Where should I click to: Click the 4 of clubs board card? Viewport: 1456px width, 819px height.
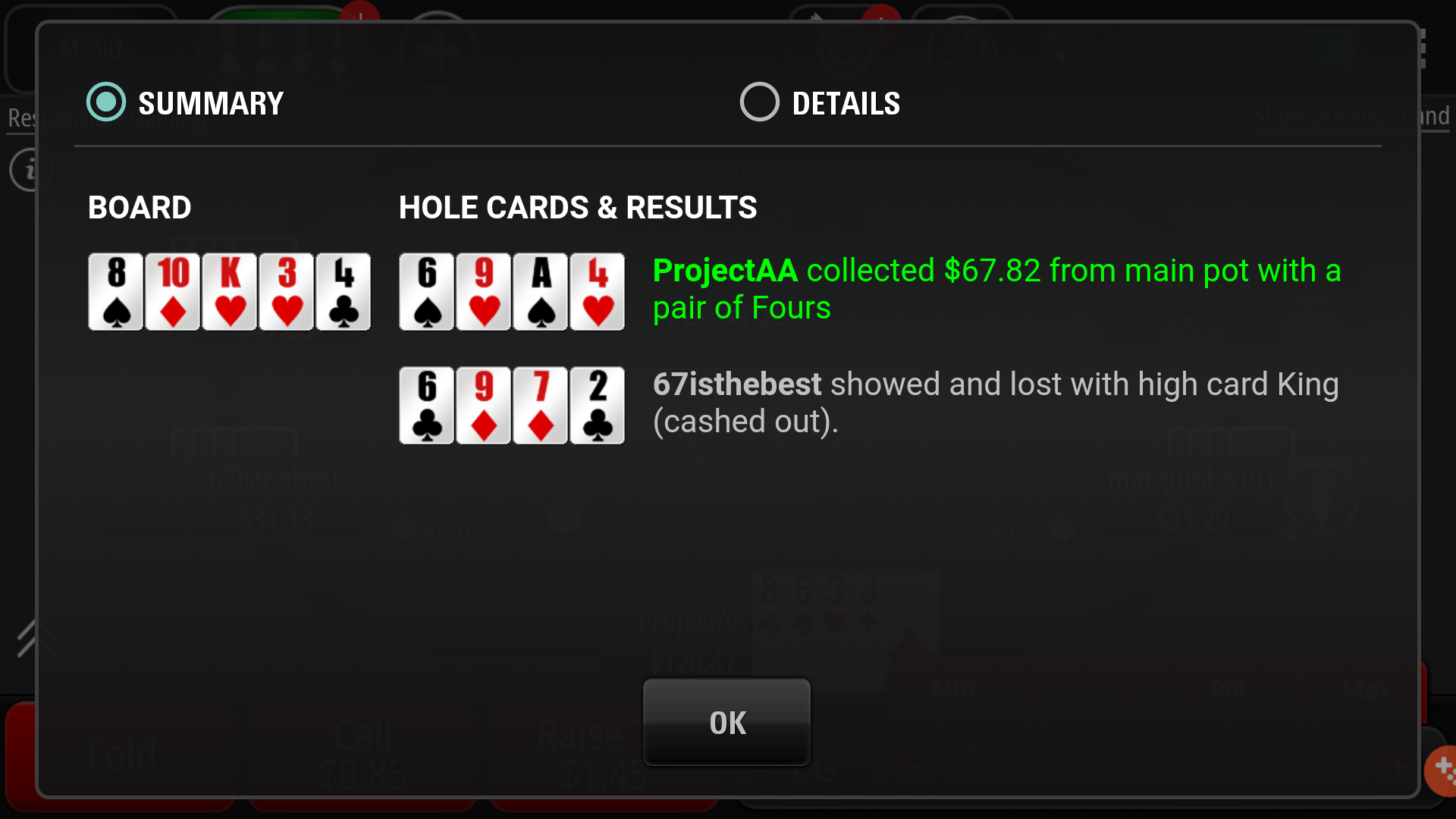point(344,292)
